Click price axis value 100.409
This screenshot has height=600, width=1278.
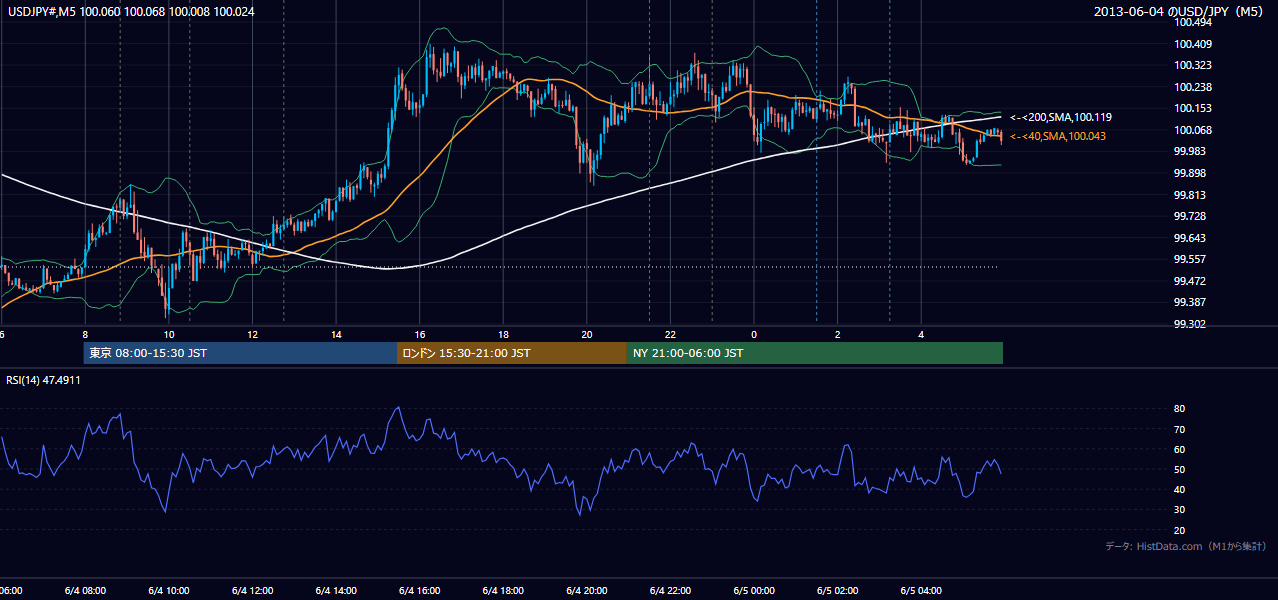[x=1192, y=44]
